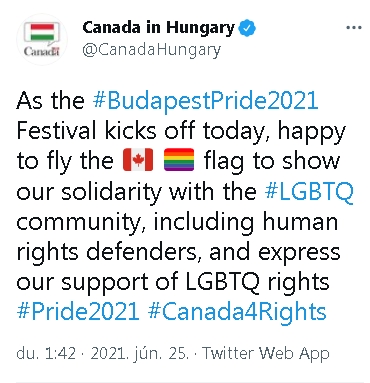The image size is (370, 383).
Task: Open the #BudapestPride2021 hashtag
Action: (x=205, y=100)
